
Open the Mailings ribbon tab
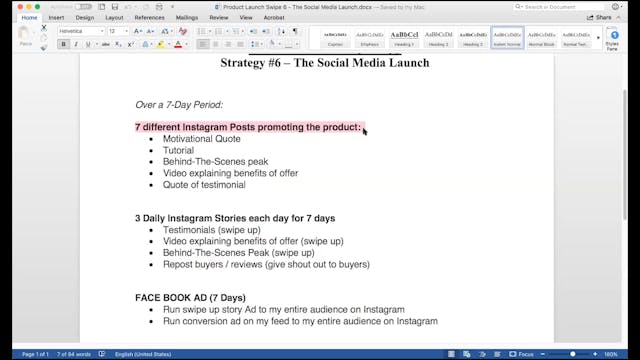[x=187, y=18]
